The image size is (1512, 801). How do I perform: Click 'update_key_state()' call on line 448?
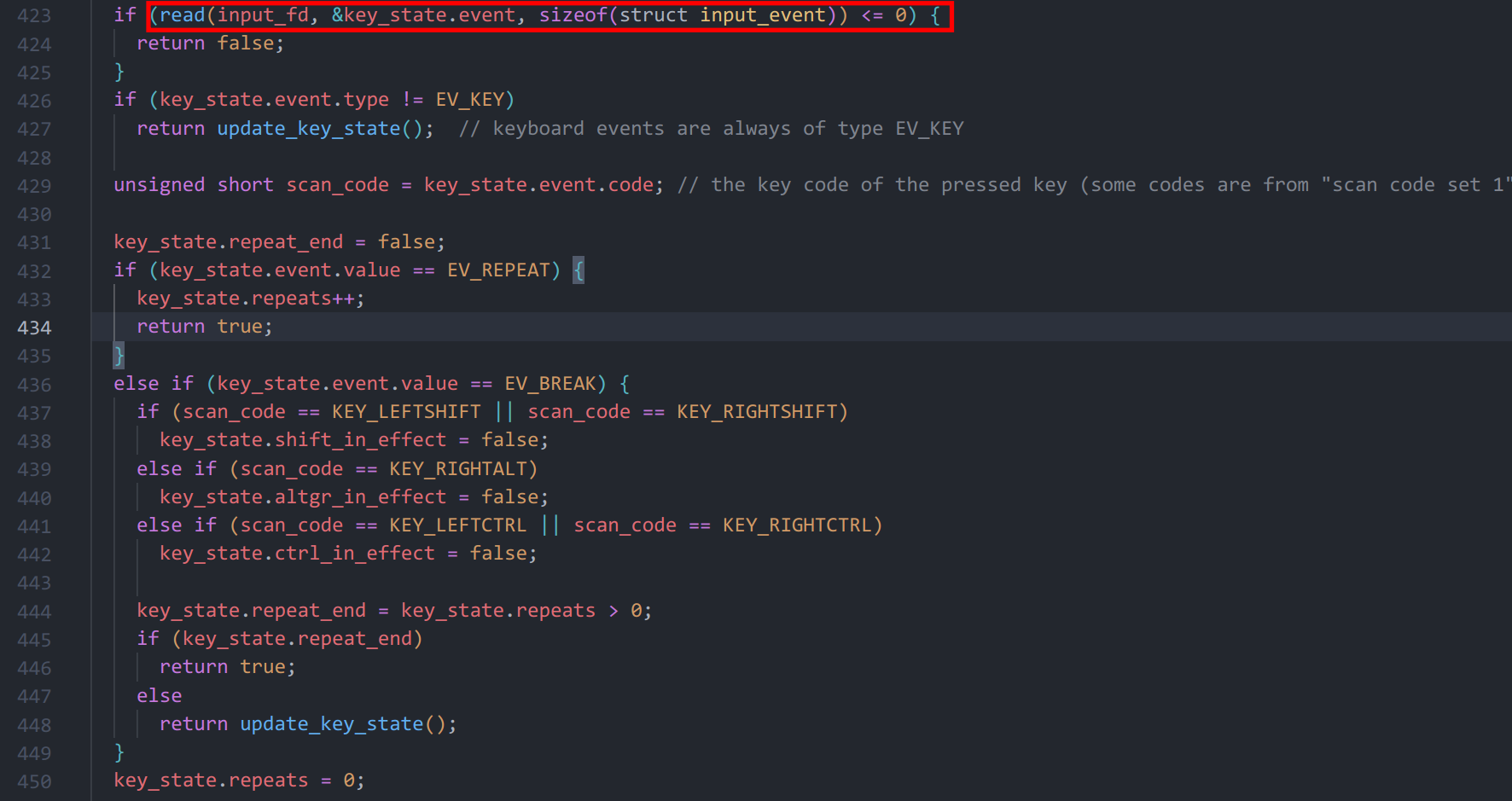[x=343, y=724]
